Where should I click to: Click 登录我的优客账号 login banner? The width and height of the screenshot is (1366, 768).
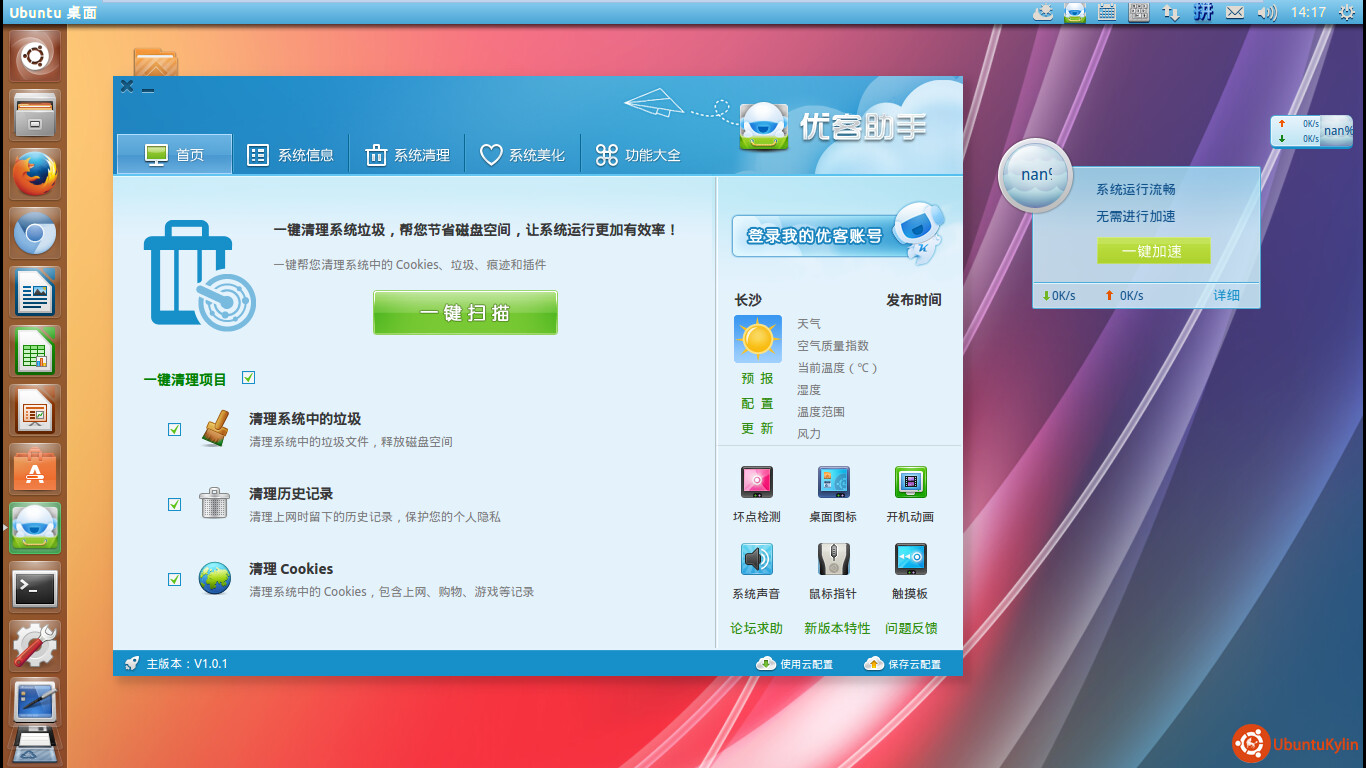(x=815, y=236)
